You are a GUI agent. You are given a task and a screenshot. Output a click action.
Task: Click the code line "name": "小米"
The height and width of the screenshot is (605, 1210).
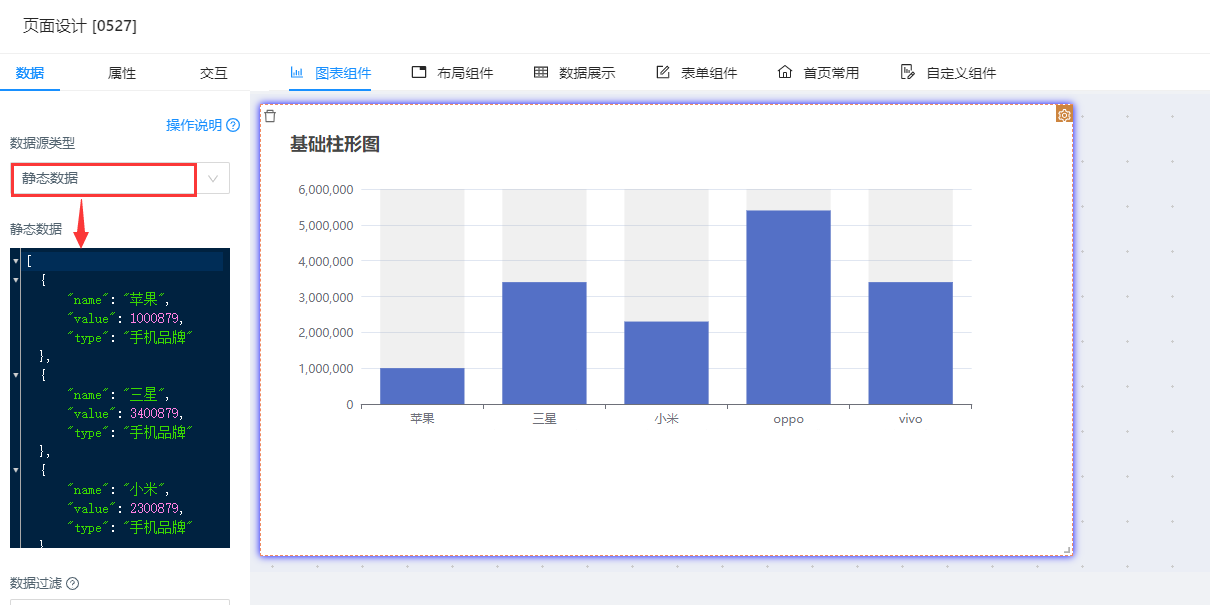(120, 489)
